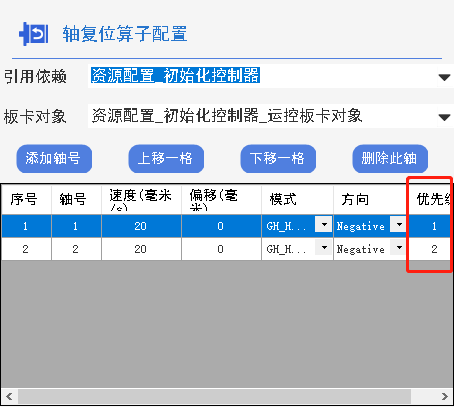This screenshot has height=407, width=454.
Task: Click the 优先级 cell in row 2
Action: point(431,249)
